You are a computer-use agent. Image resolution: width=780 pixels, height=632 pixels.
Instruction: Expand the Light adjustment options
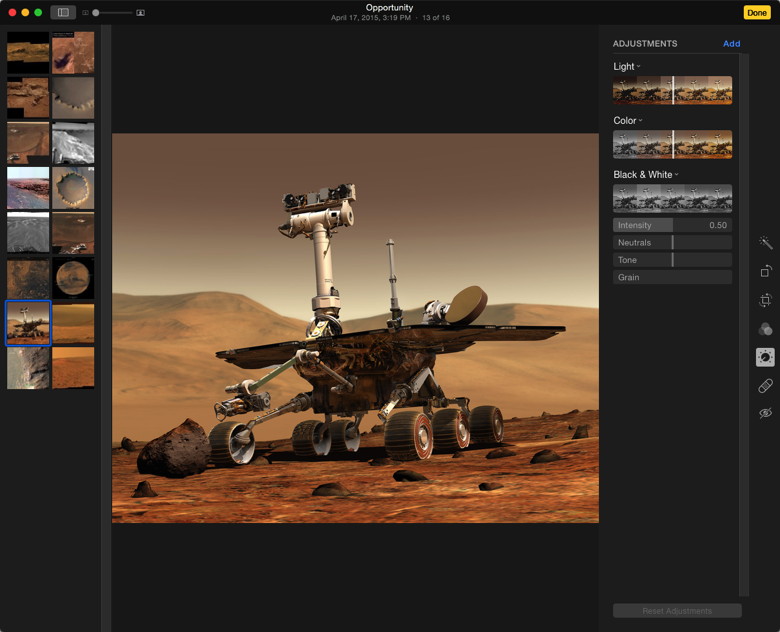click(639, 67)
